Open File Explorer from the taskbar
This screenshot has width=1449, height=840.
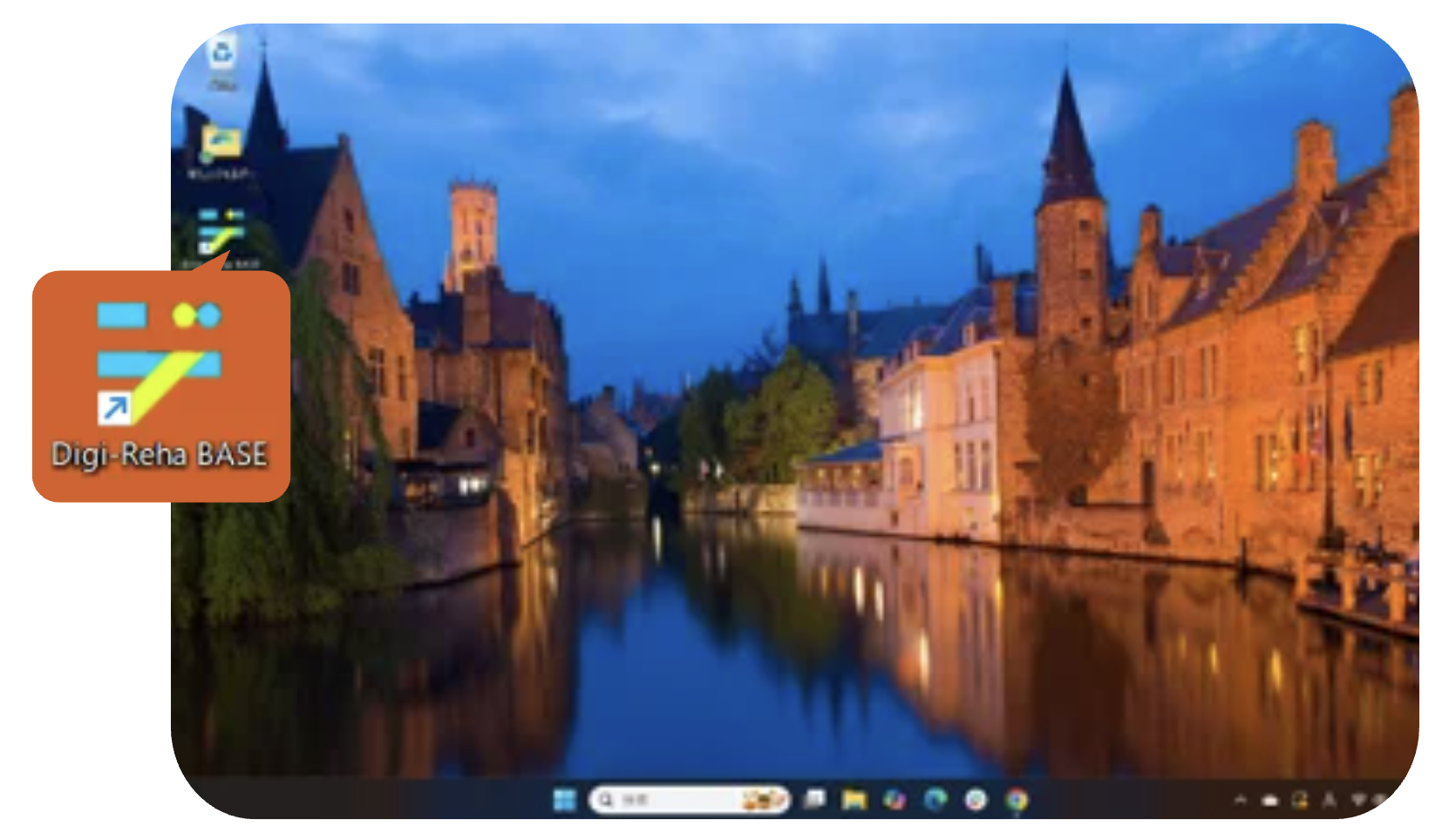[x=854, y=799]
